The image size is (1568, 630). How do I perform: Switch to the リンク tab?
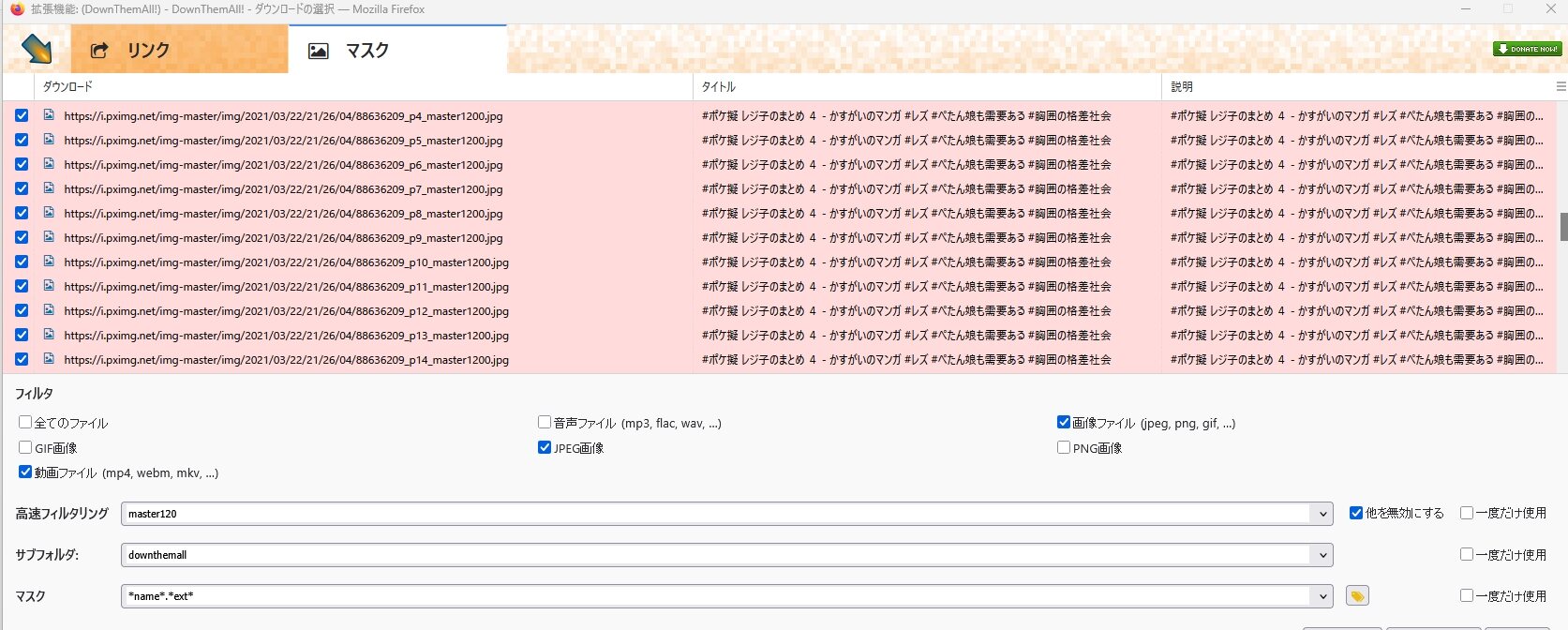(179, 50)
